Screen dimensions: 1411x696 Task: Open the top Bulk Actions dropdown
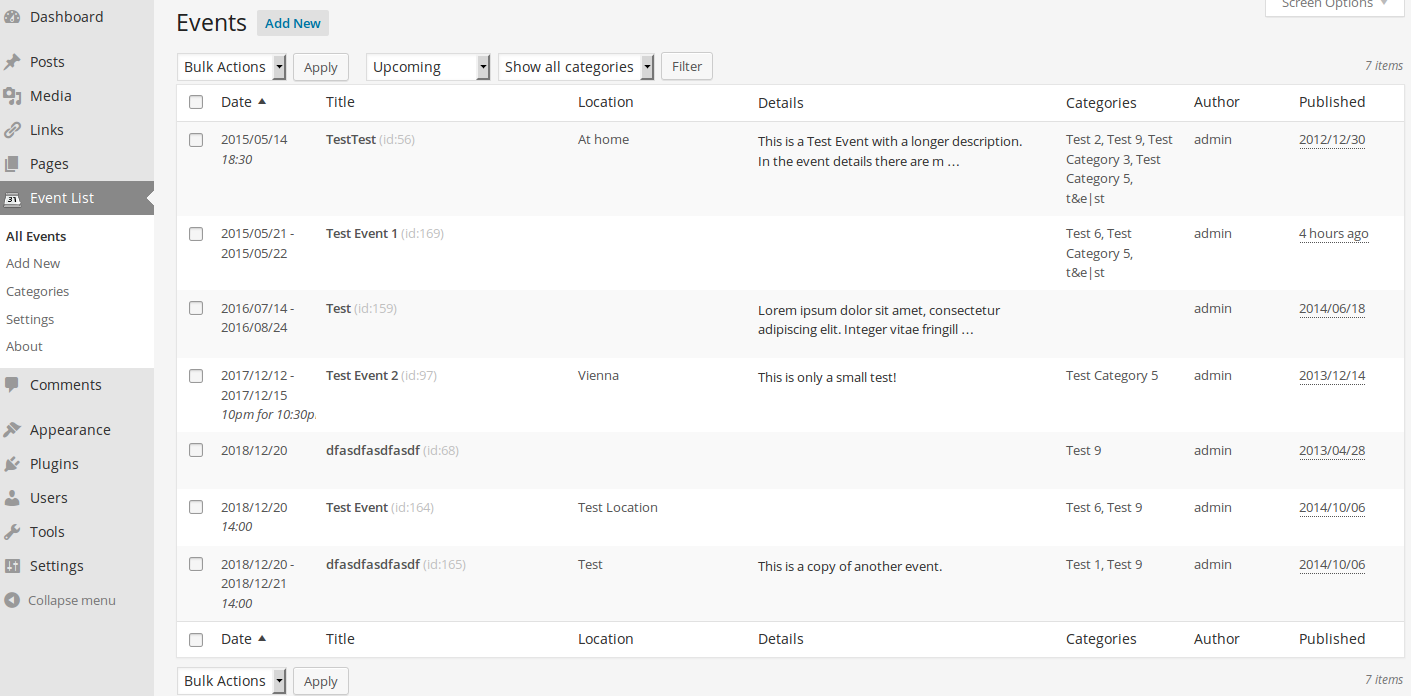(x=232, y=67)
